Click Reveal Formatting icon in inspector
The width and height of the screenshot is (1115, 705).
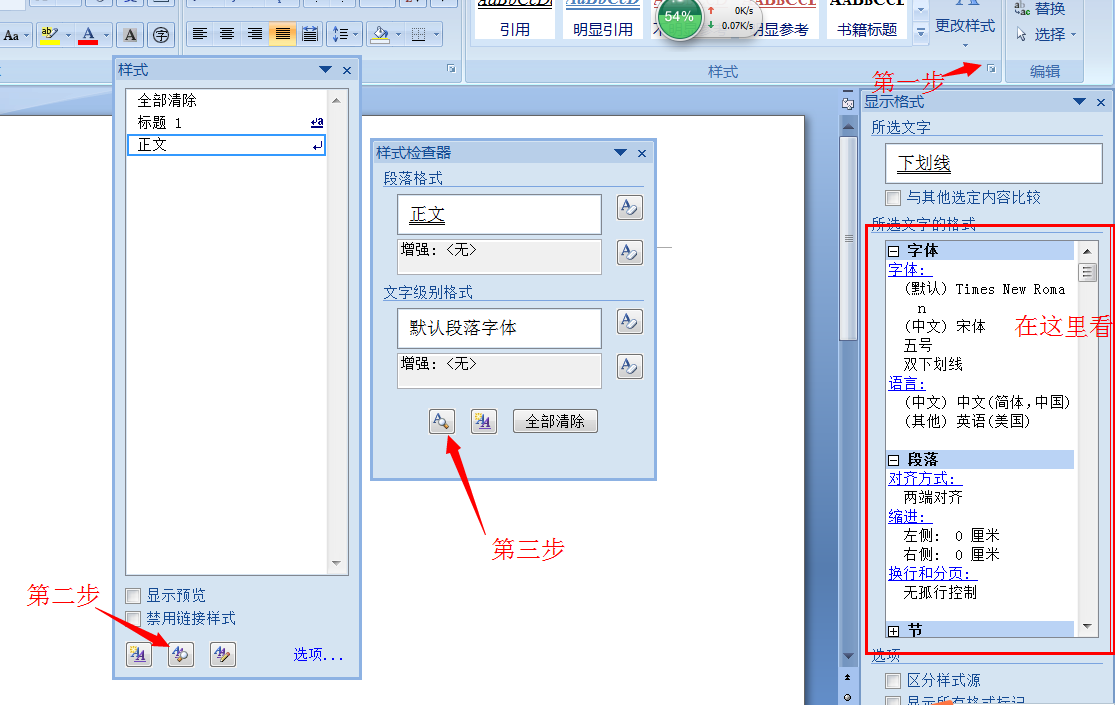click(x=442, y=421)
